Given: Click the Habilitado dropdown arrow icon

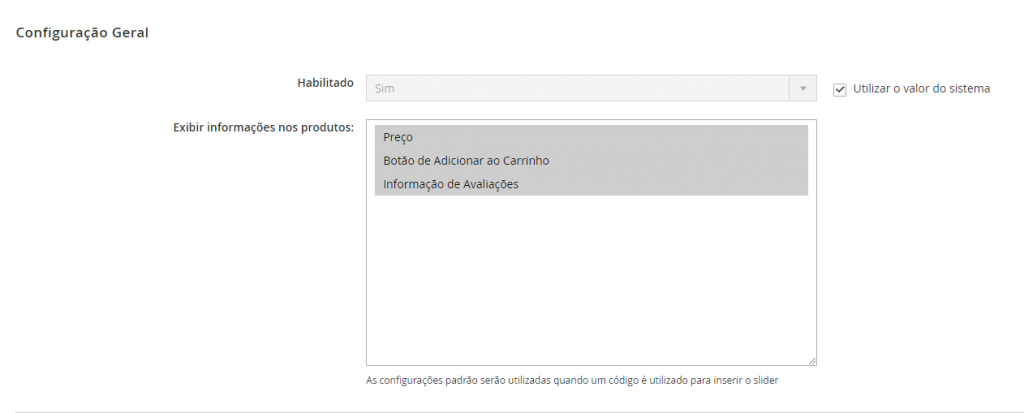Looking at the screenshot, I should tap(803, 88).
